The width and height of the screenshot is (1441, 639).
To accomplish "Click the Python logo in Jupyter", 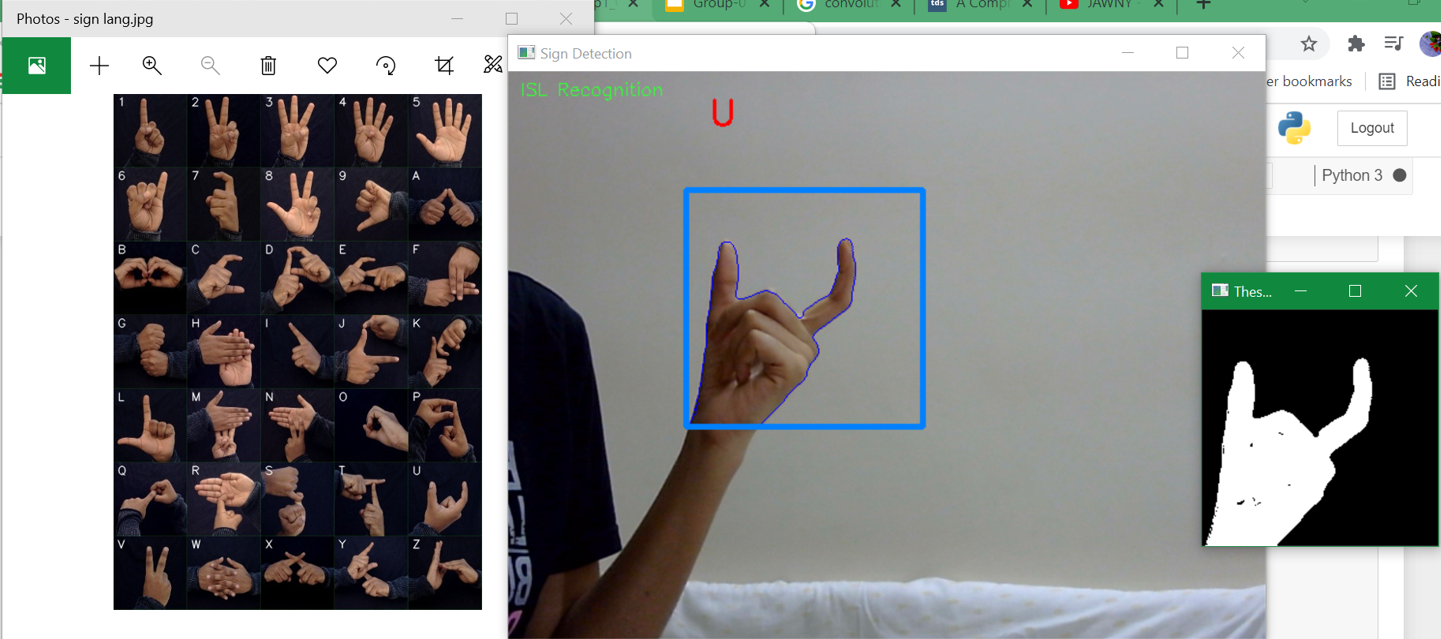I will 1294,128.
